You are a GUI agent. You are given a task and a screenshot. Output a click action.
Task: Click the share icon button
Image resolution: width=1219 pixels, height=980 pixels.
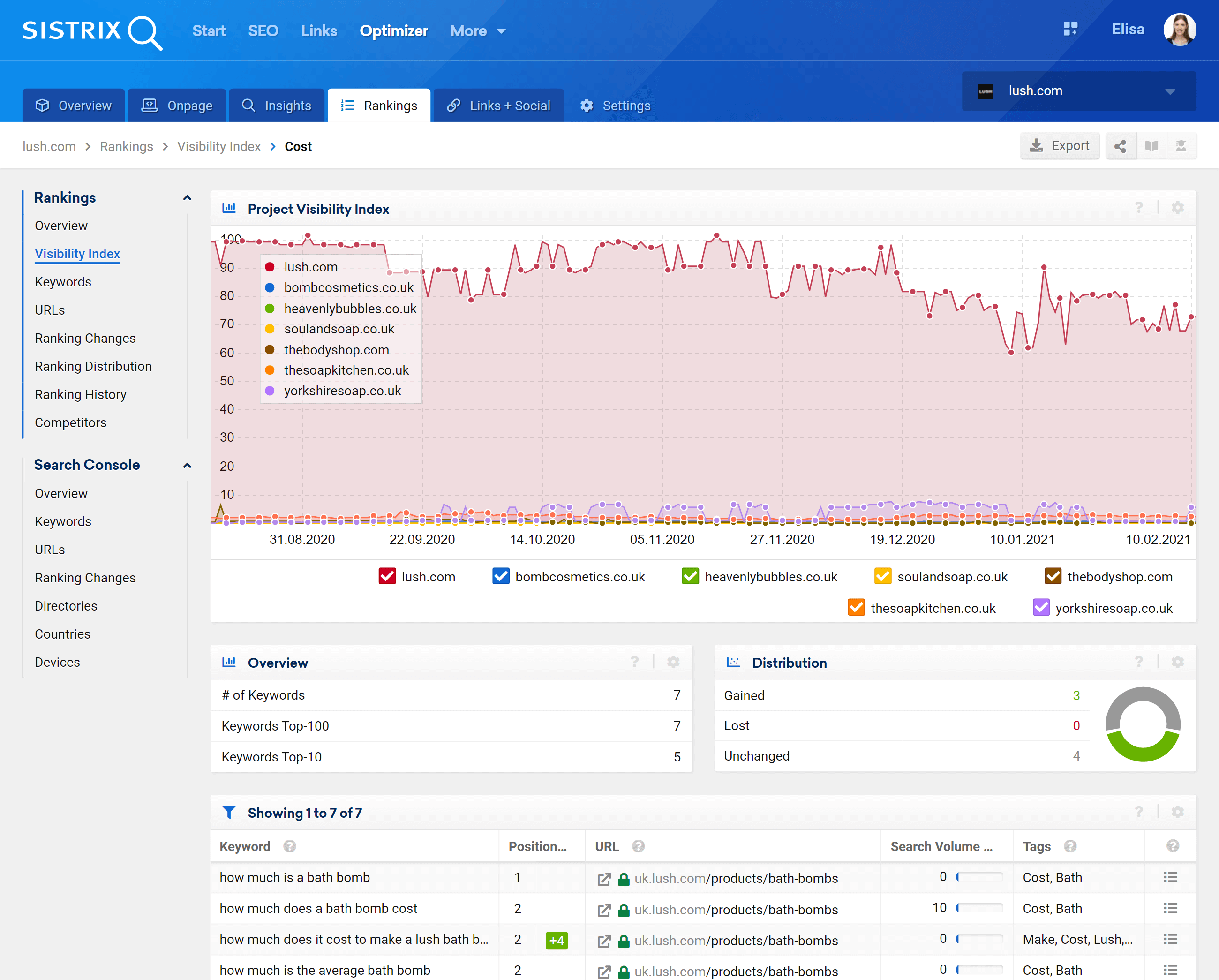(1120, 146)
